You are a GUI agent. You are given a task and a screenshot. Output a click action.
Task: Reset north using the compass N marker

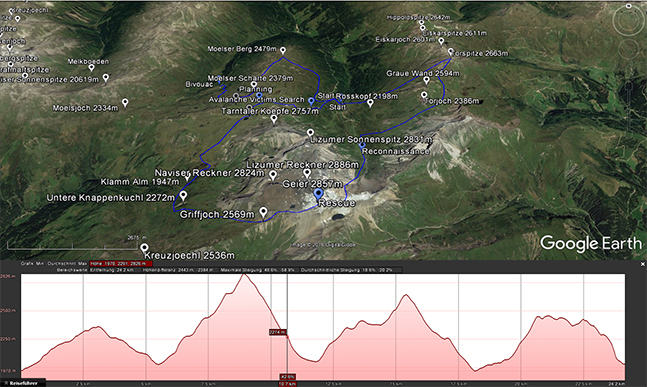629,6
